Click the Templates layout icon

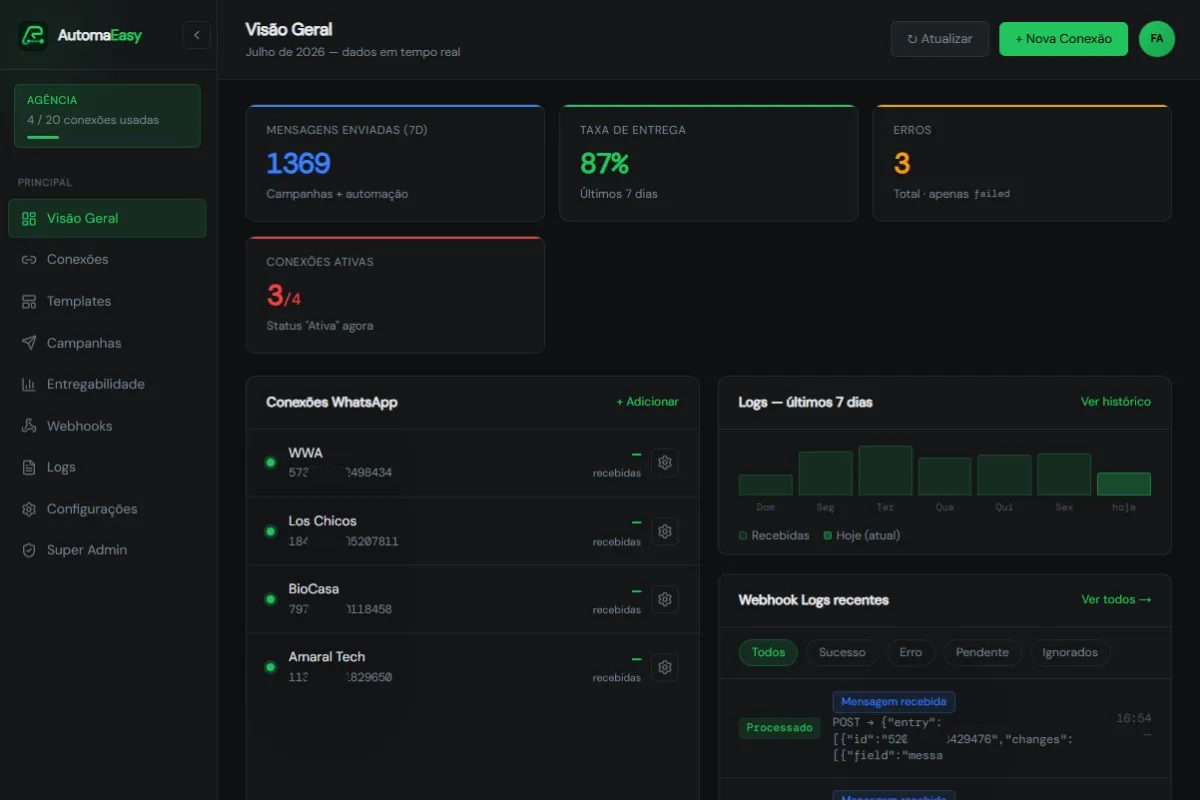(x=29, y=301)
